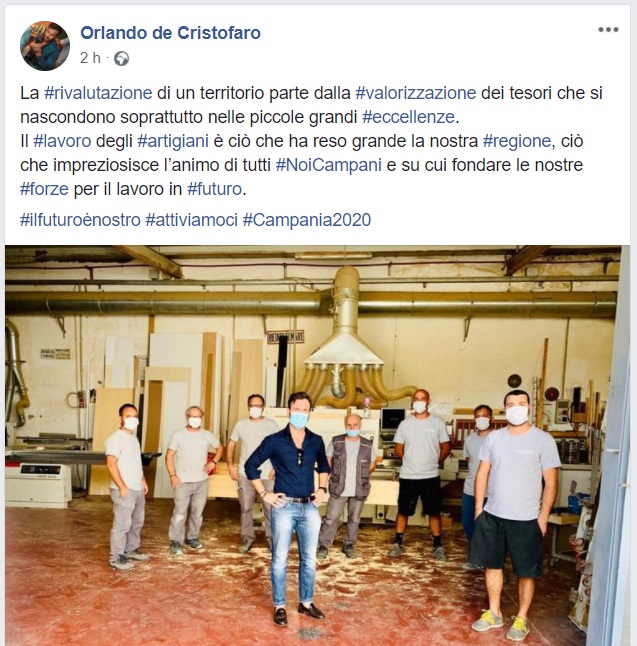Open the workshop group photo

pyautogui.click(x=317, y=446)
